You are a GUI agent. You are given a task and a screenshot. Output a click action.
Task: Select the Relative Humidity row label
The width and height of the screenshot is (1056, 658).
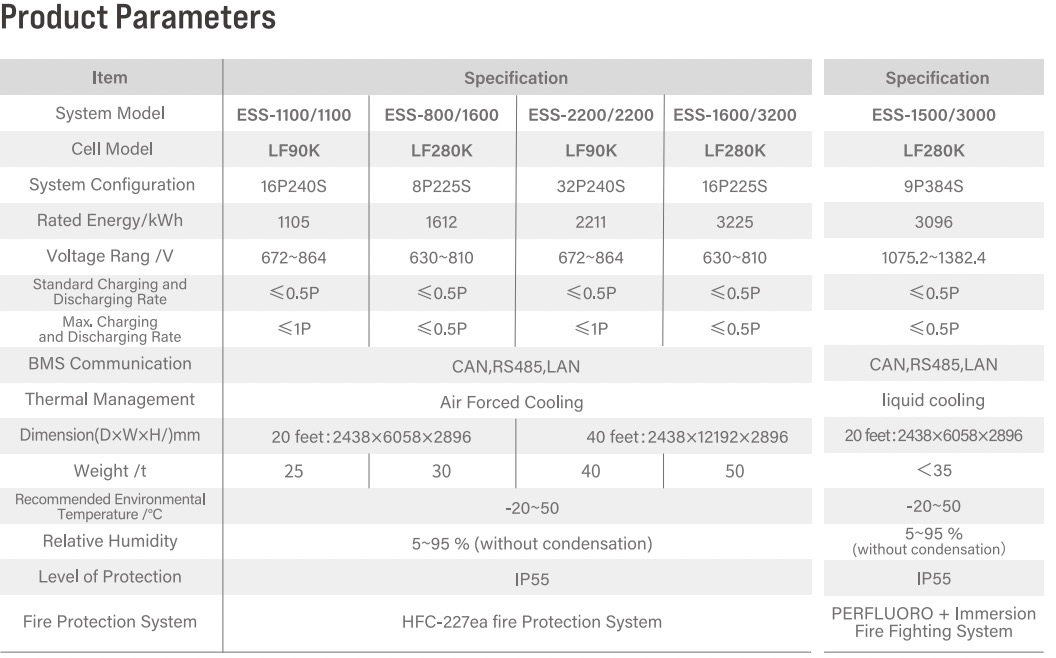point(110,541)
